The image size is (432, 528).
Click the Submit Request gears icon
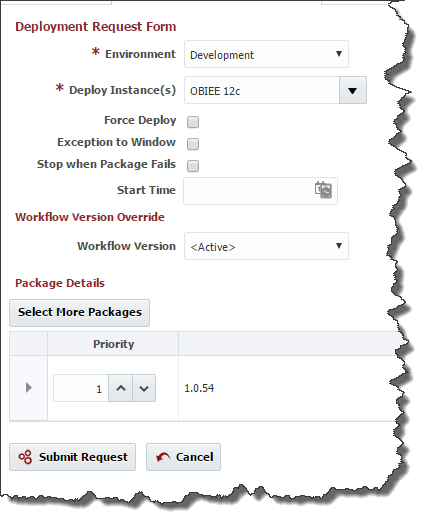tap(25, 457)
